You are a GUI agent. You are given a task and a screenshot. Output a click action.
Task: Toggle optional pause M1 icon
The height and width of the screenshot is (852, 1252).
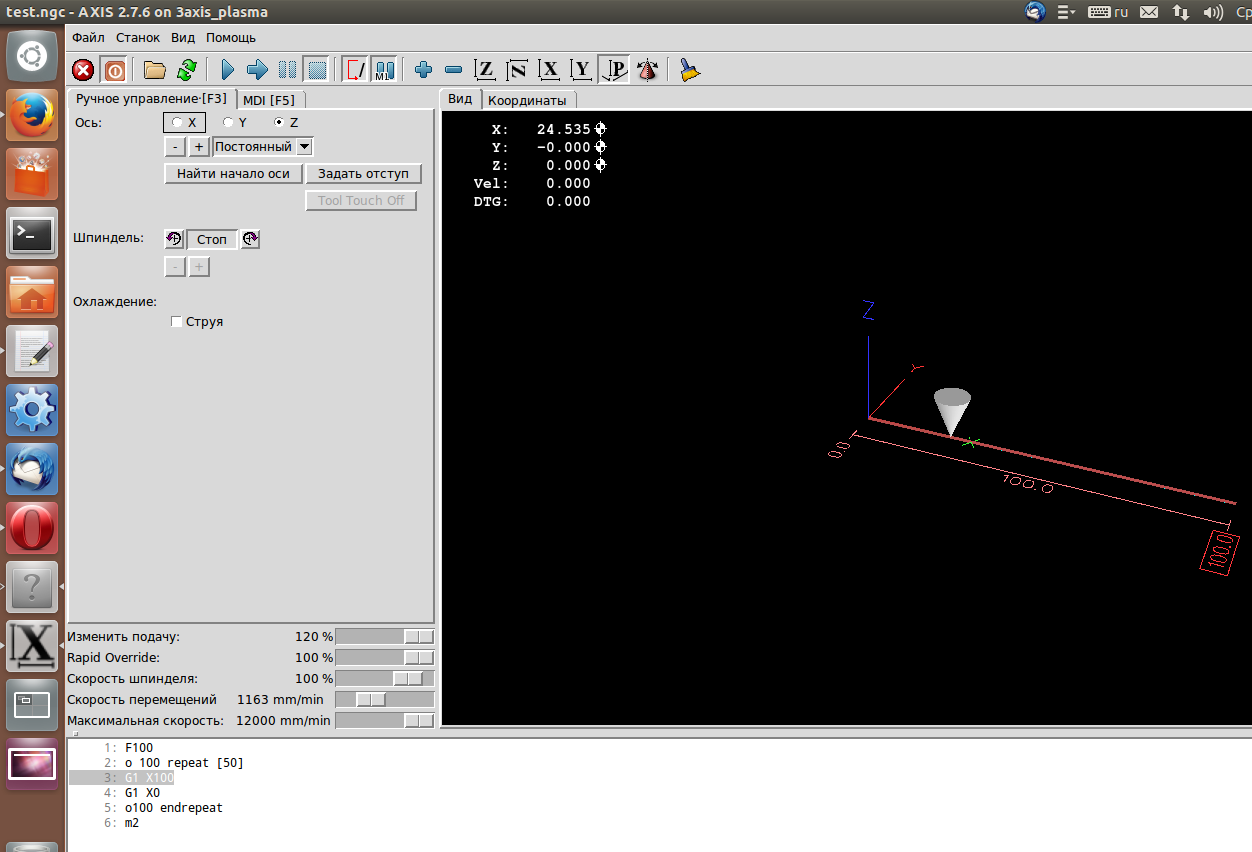(x=385, y=70)
